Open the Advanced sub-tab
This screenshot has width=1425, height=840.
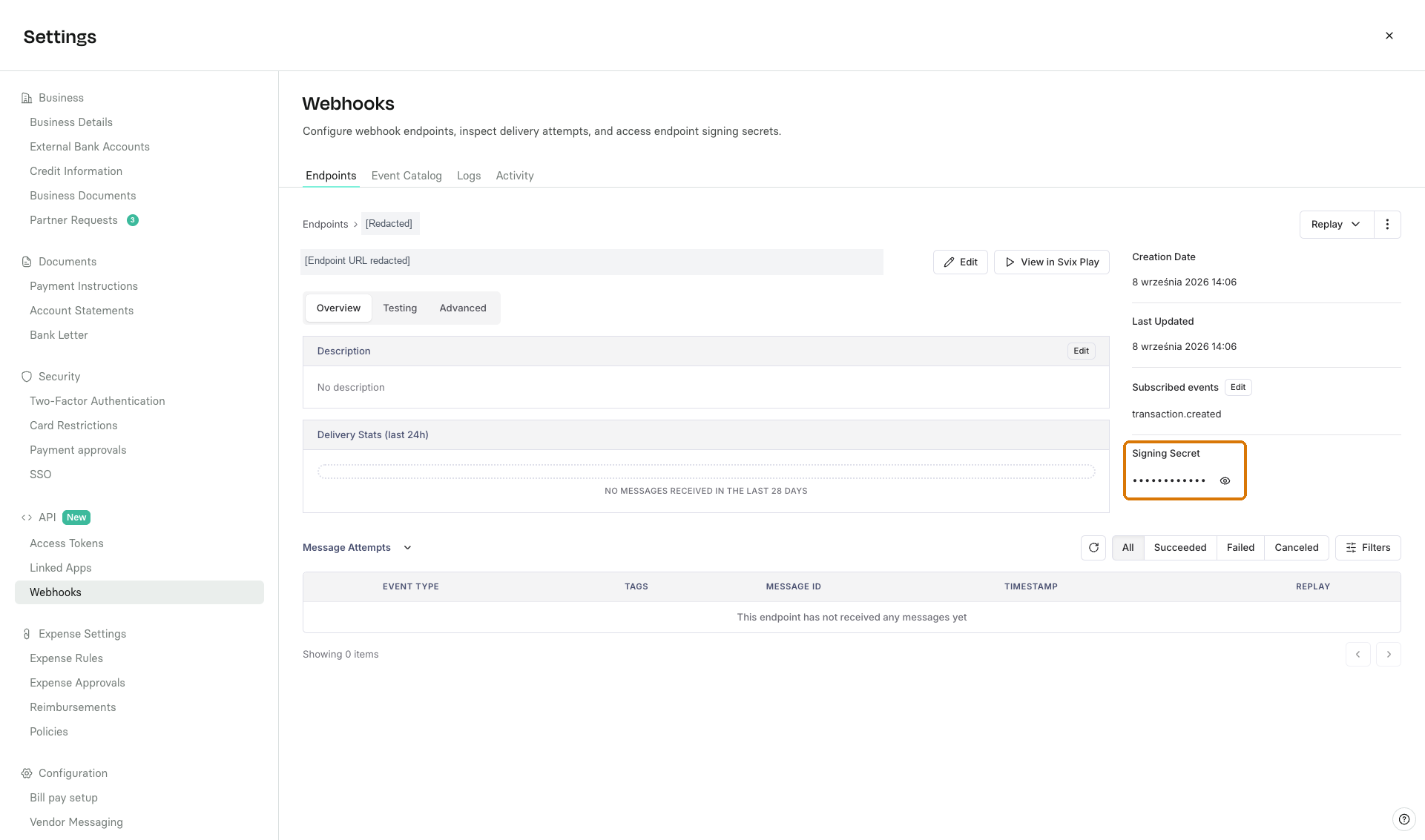463,308
